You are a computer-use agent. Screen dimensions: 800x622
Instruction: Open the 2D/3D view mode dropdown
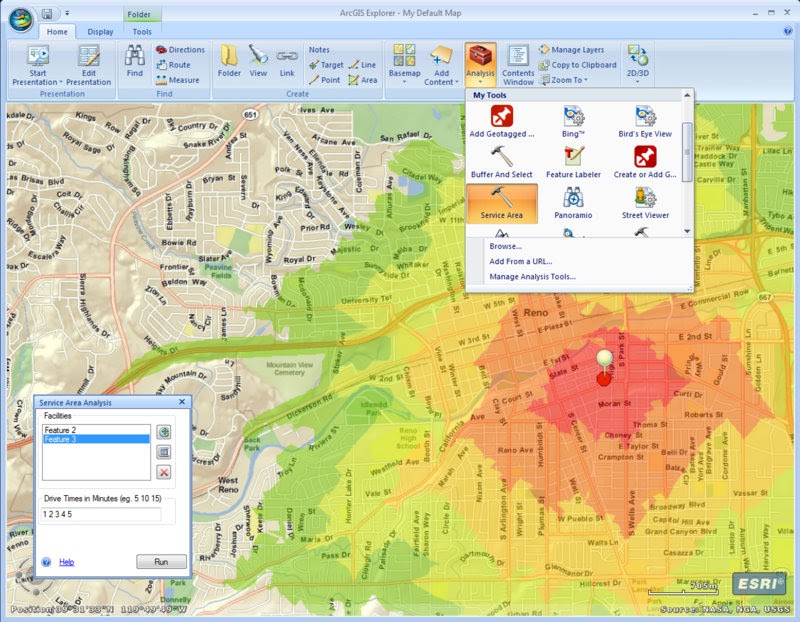(x=638, y=65)
